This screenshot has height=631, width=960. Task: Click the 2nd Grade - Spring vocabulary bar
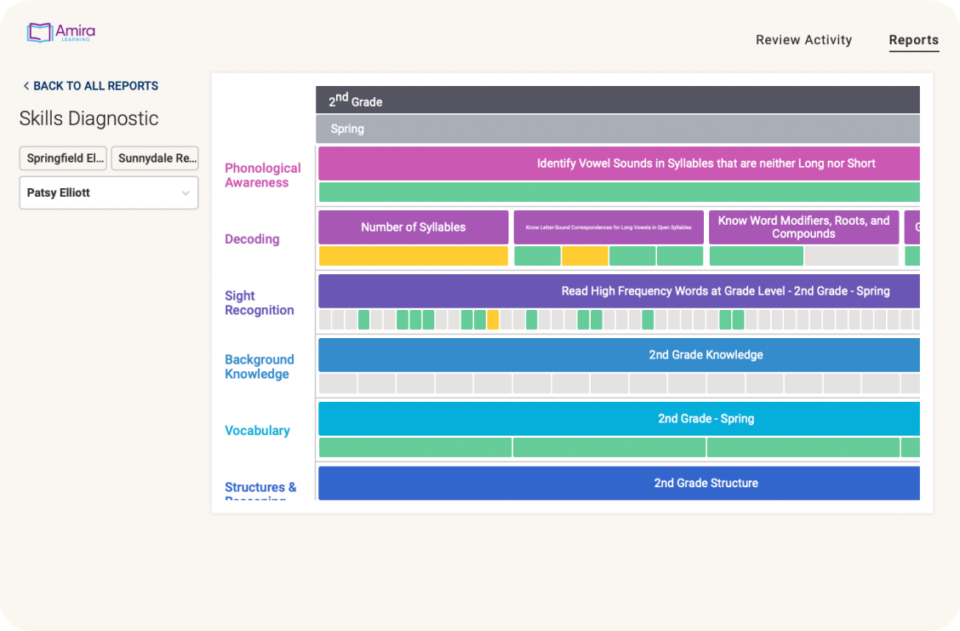coord(619,419)
